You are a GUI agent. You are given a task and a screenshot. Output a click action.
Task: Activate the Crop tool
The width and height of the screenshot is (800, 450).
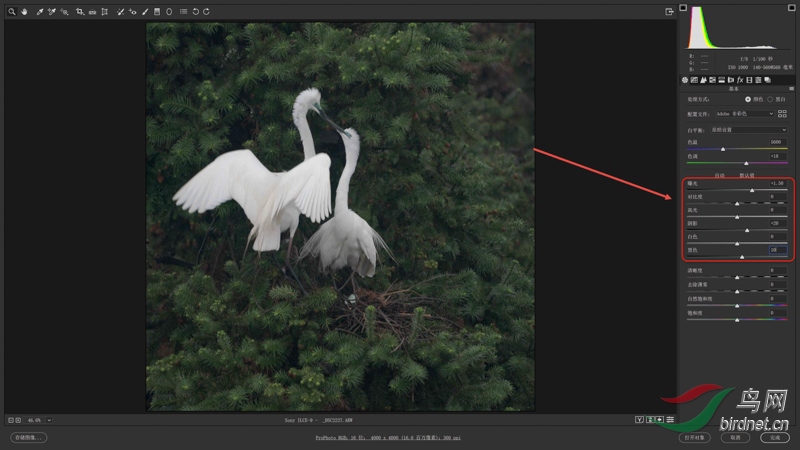pyautogui.click(x=79, y=12)
